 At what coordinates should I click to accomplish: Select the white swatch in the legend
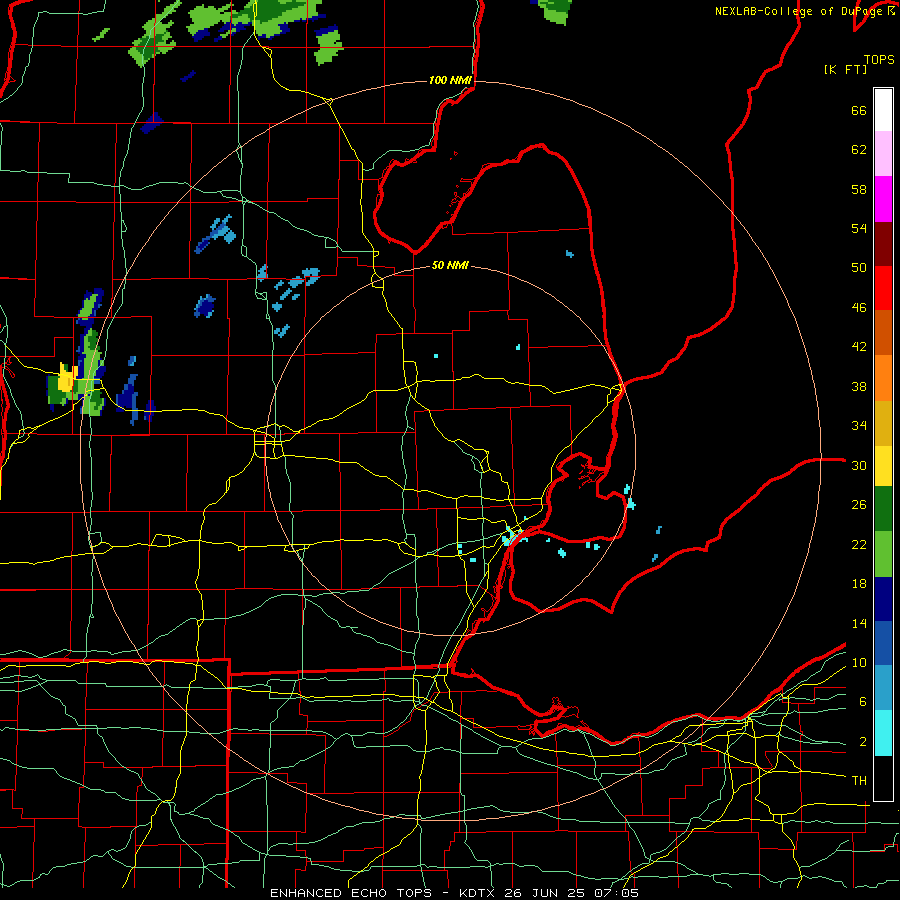coord(883,110)
